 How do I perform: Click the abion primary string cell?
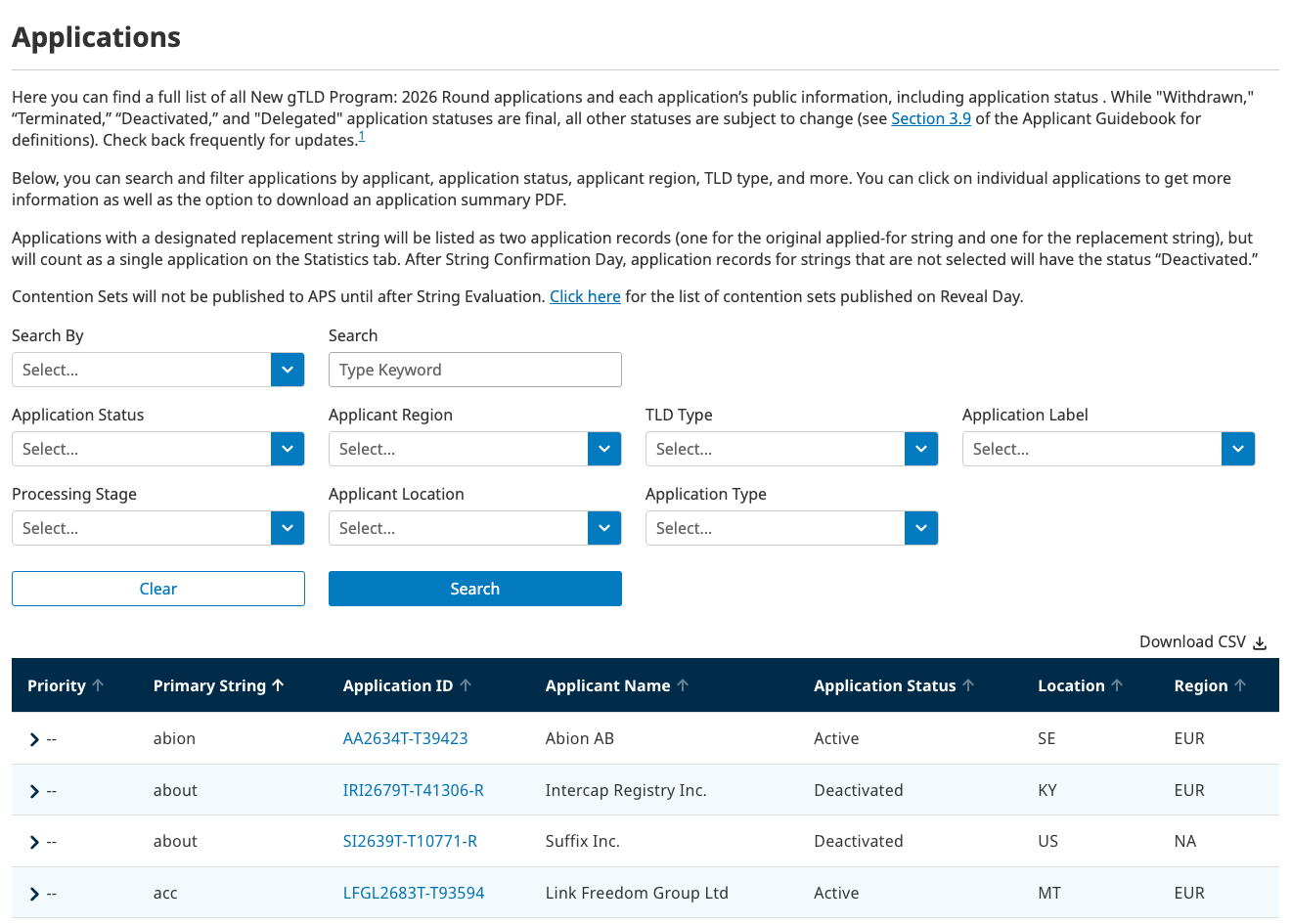[x=174, y=738]
